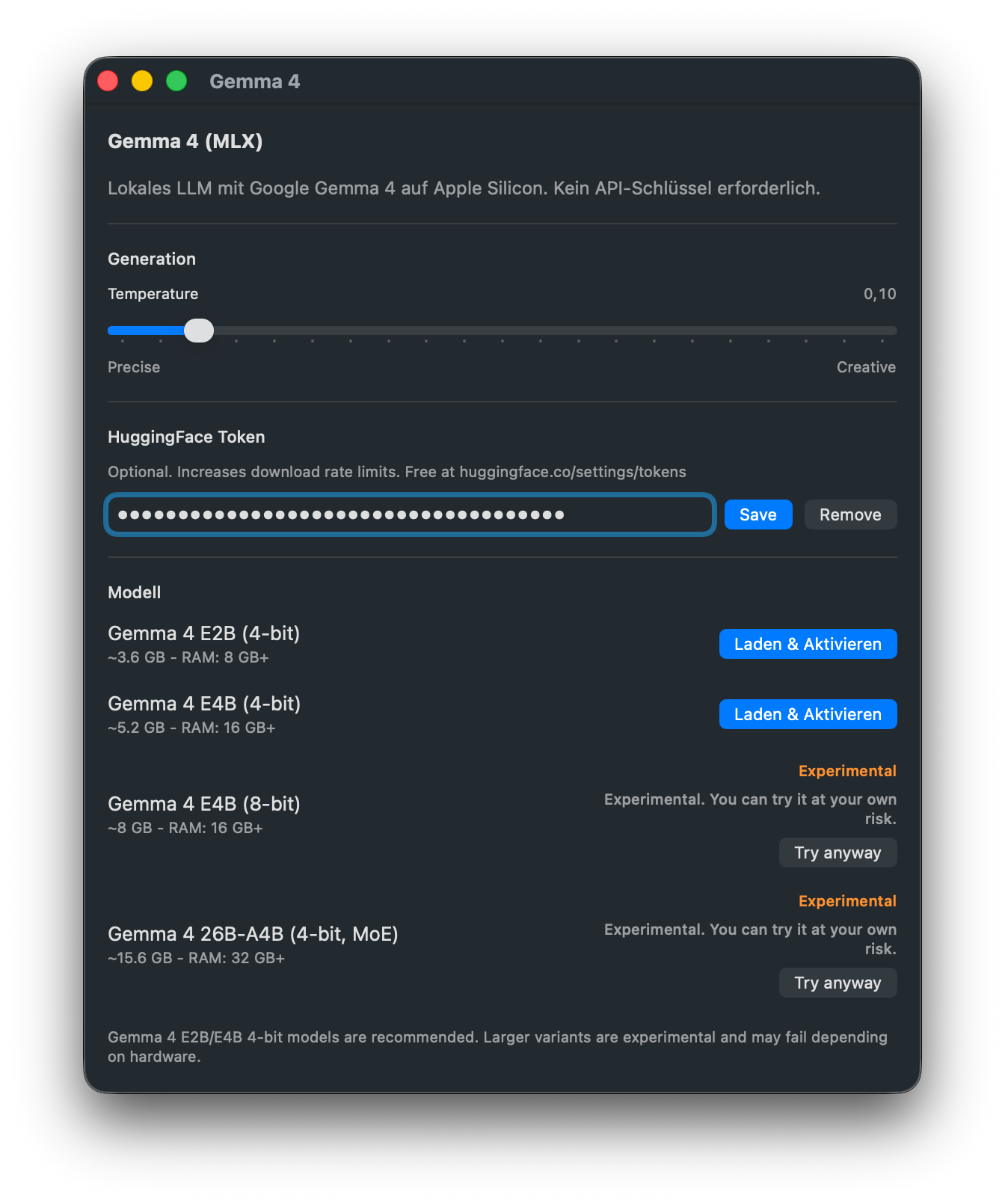1005x1204 pixels.
Task: Click the Temperature slider thumb
Action: coord(199,331)
